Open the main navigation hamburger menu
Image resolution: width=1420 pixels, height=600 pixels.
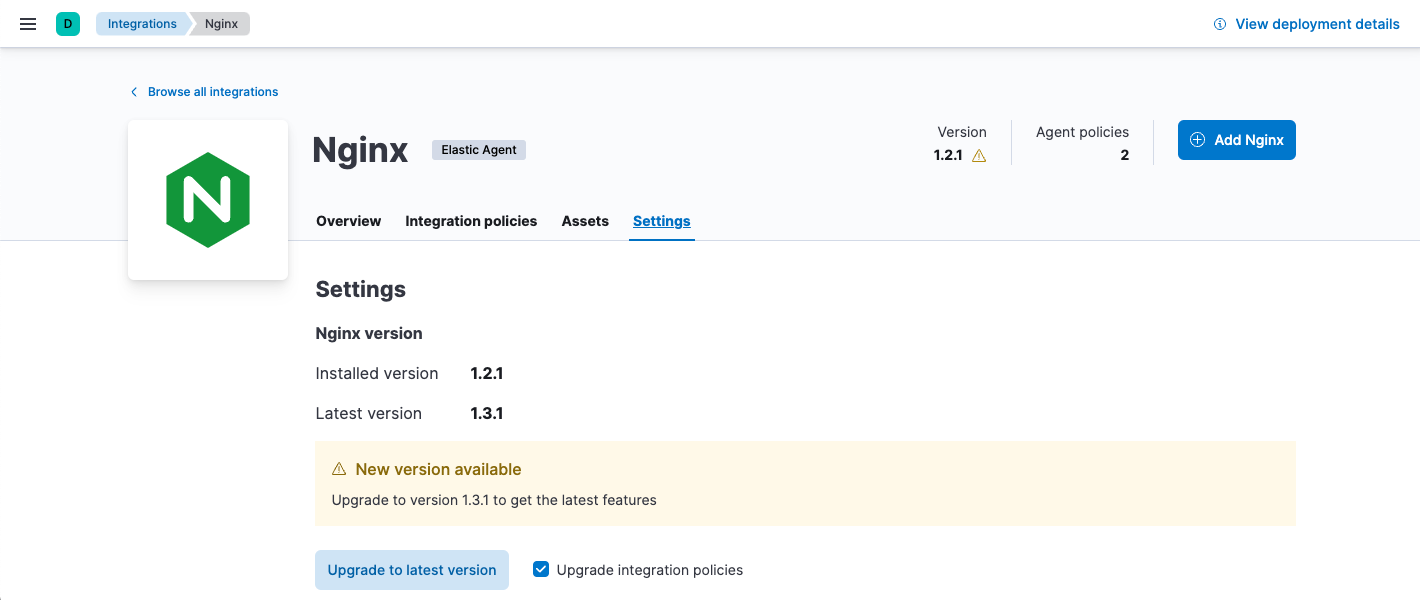pos(27,23)
